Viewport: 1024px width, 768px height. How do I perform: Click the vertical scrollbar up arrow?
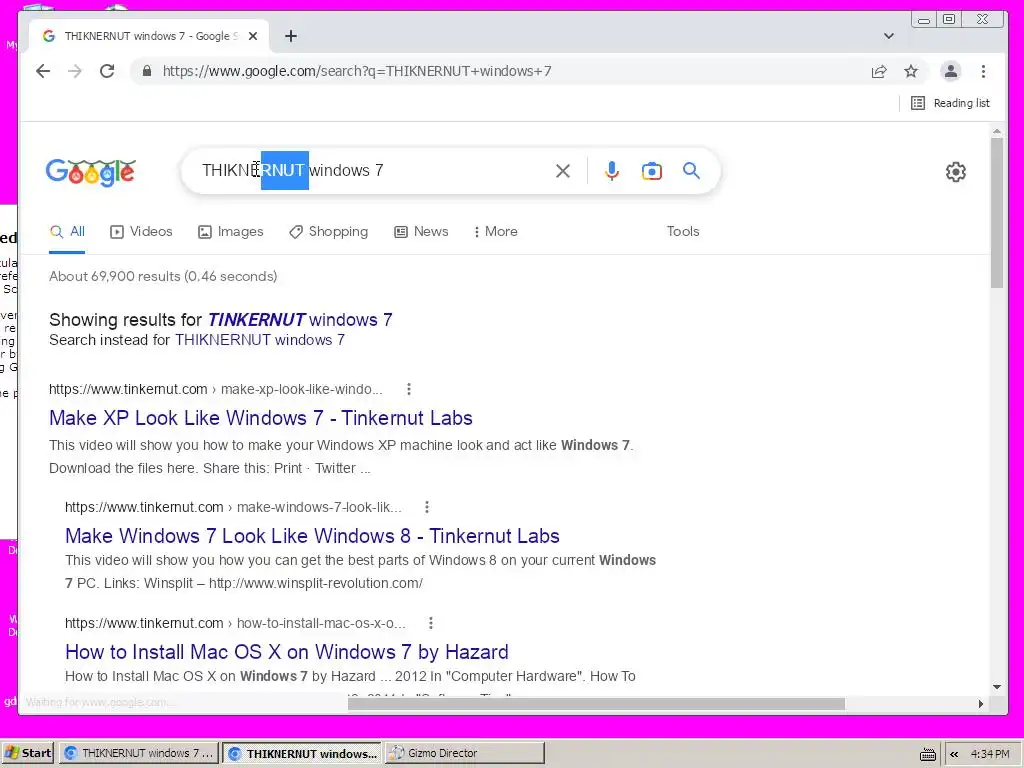997,131
